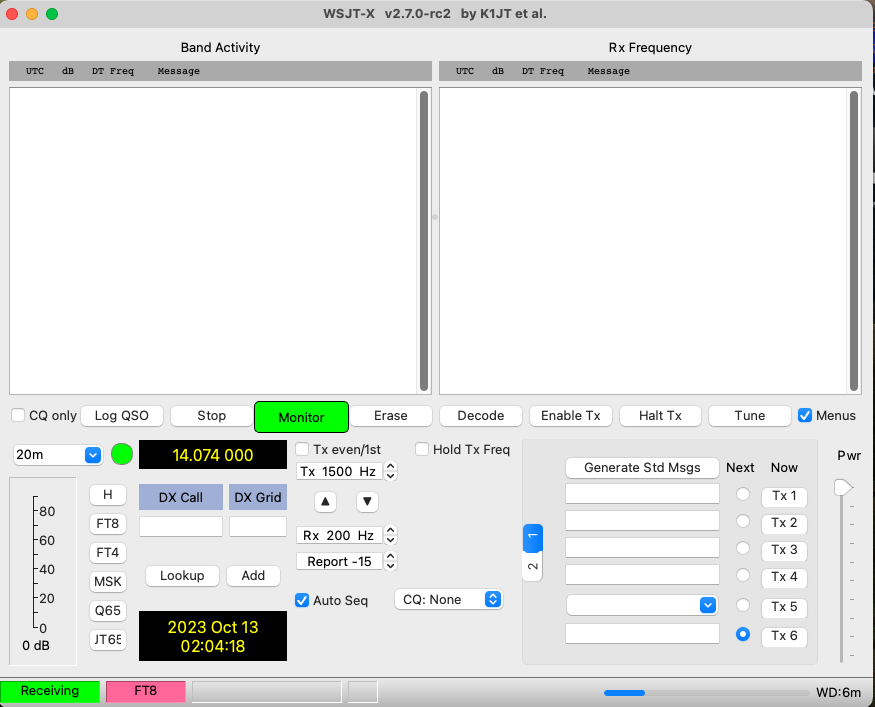Image resolution: width=875 pixels, height=707 pixels.
Task: Click the Decode button
Action: pyautogui.click(x=480, y=416)
